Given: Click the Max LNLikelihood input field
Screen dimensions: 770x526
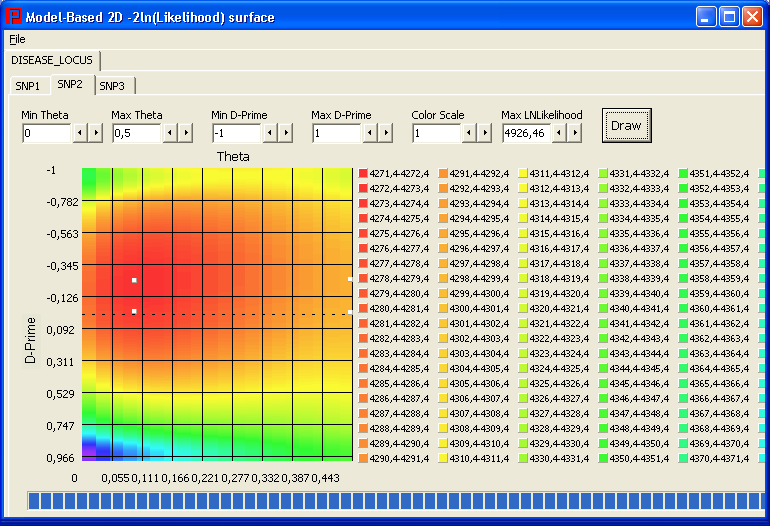Looking at the screenshot, I should pyautogui.click(x=526, y=133).
